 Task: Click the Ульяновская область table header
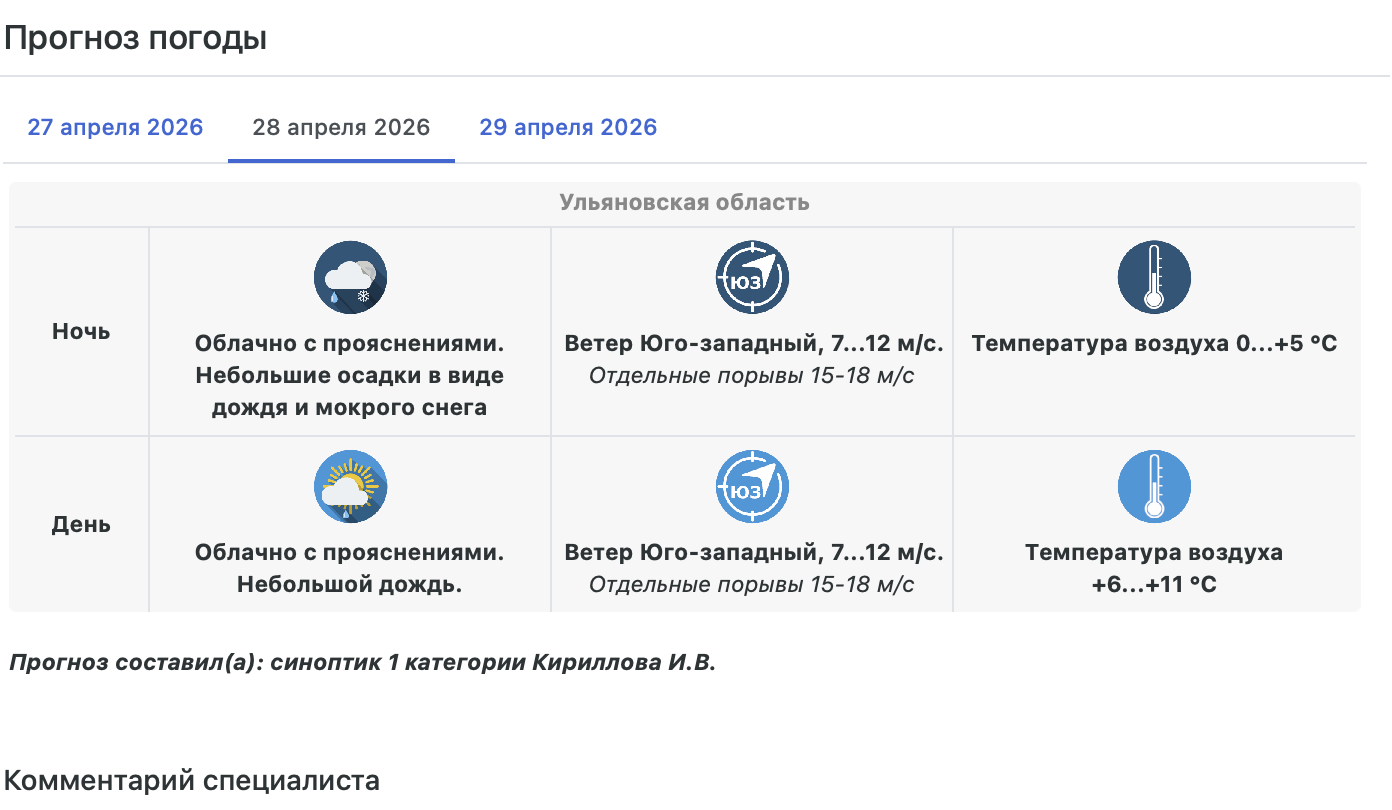tap(684, 203)
